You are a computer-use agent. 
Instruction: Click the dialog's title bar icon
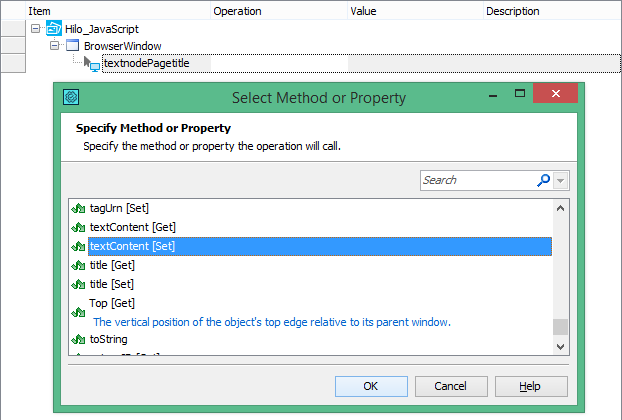pyautogui.click(x=70, y=98)
